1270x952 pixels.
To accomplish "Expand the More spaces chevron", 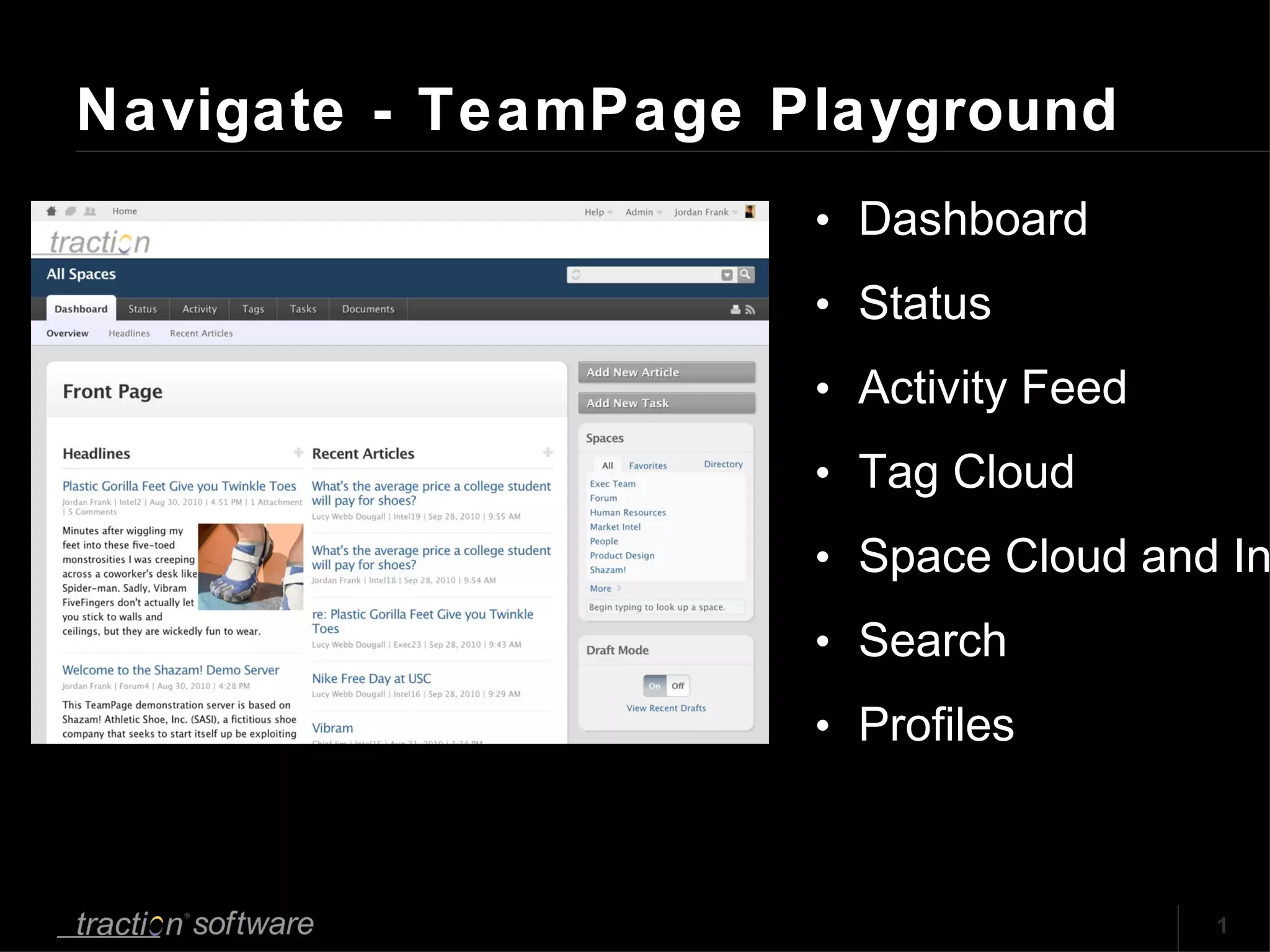I will (619, 588).
